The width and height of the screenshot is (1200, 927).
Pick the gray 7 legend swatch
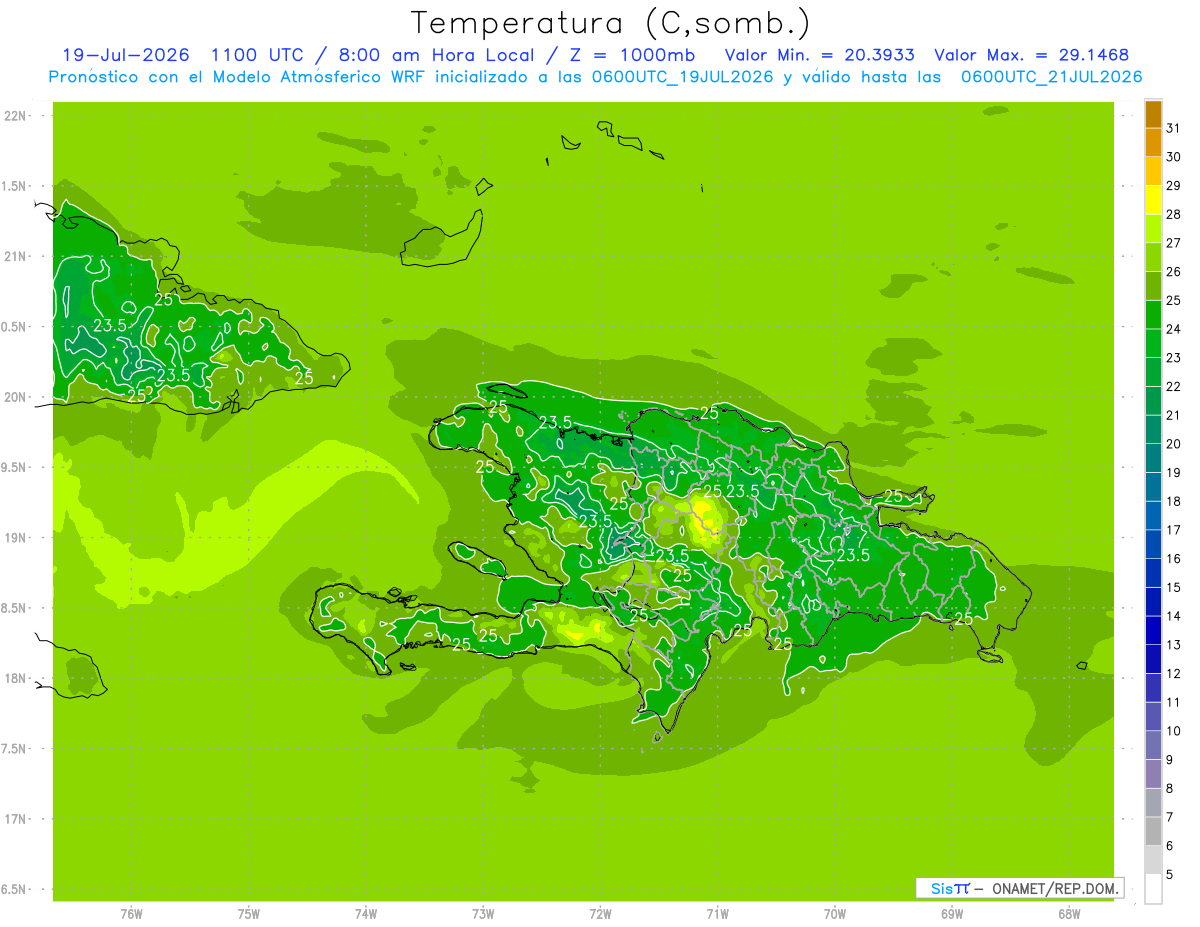point(1153,803)
